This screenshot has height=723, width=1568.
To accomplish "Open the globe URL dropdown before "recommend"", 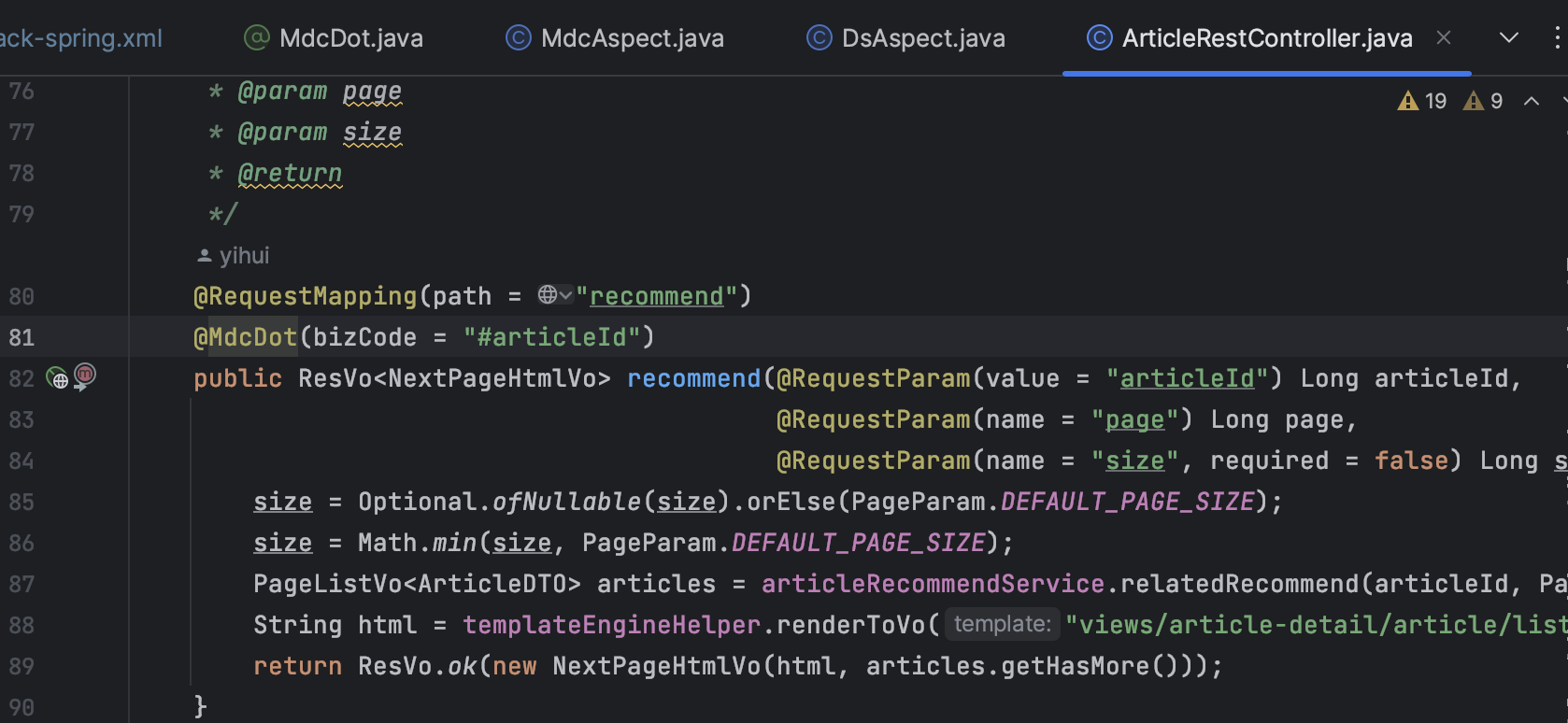I will coord(555,295).
